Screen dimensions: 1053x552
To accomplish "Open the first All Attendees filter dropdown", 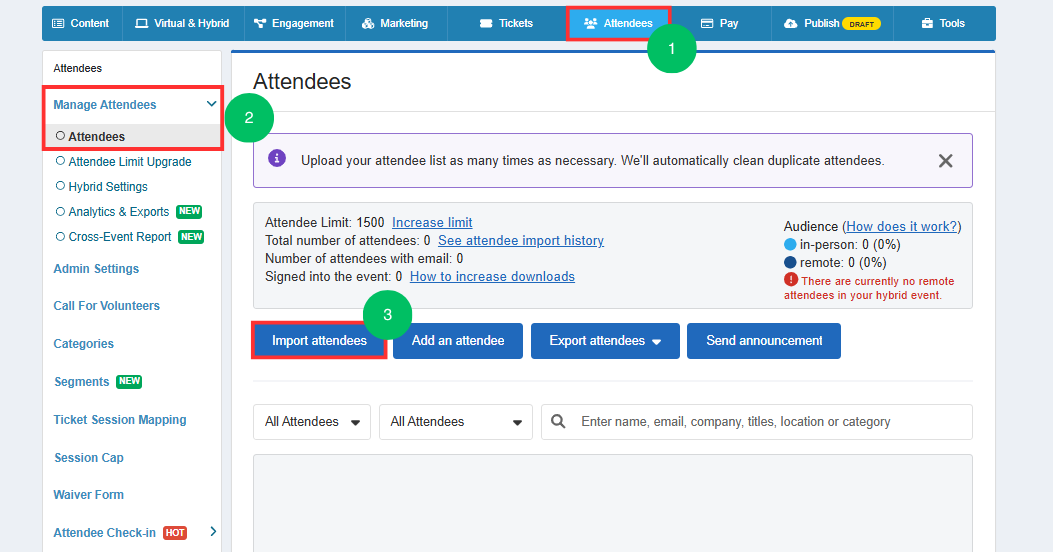I will pos(312,422).
